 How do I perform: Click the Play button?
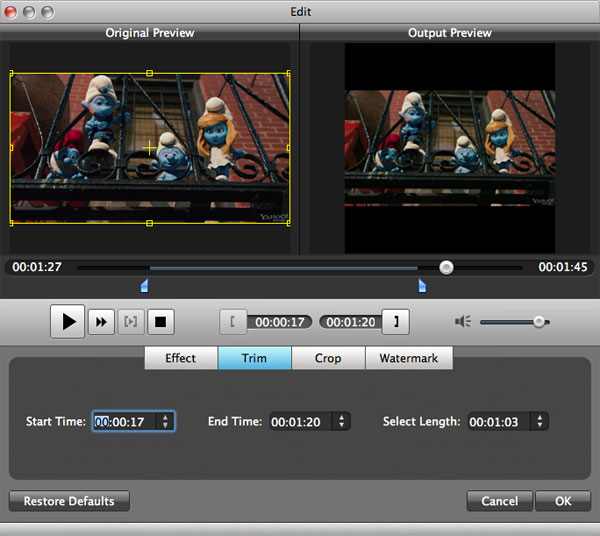[x=68, y=322]
